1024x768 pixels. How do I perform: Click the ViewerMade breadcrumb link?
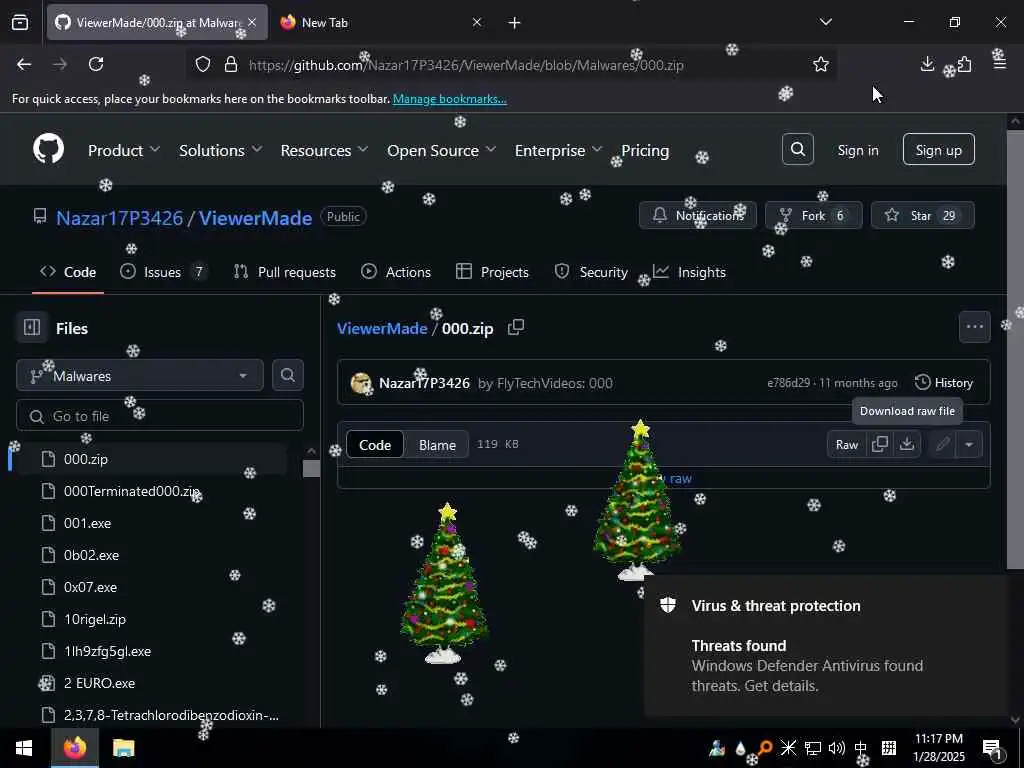pos(382,328)
